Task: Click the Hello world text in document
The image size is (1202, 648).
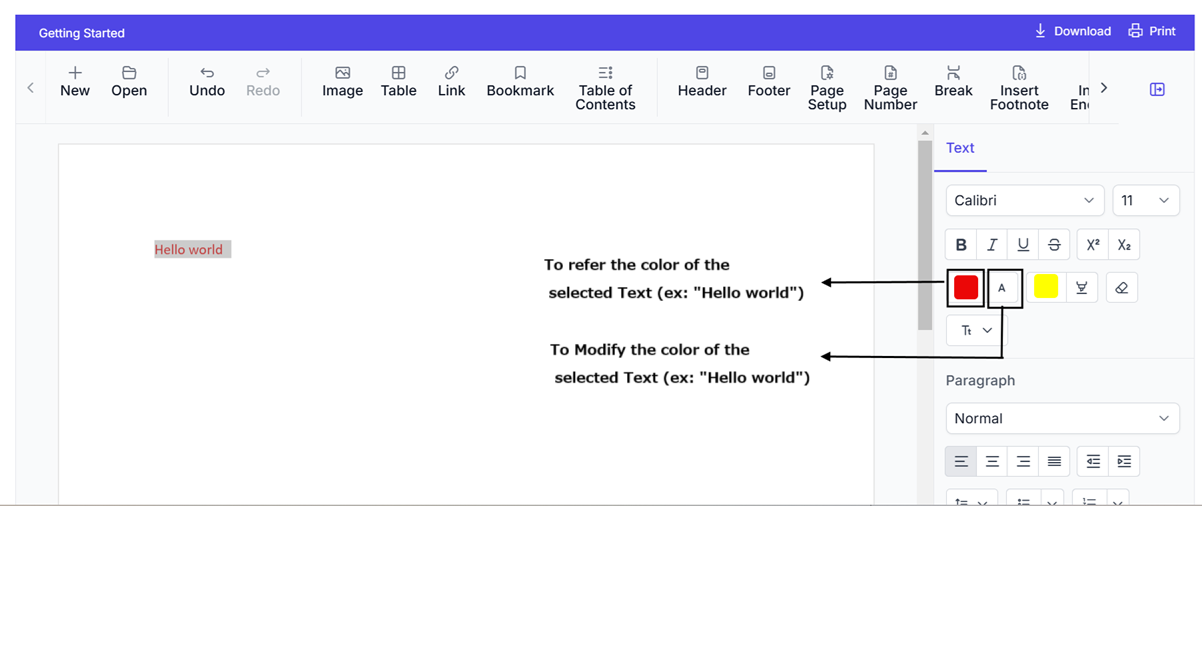Action: point(189,250)
